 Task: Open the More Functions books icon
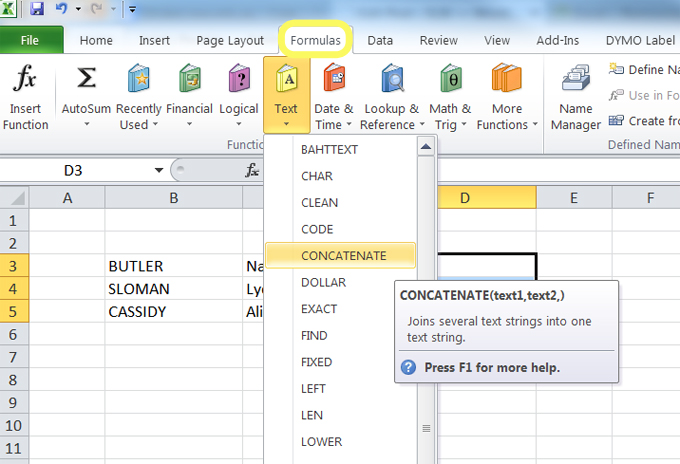[507, 79]
